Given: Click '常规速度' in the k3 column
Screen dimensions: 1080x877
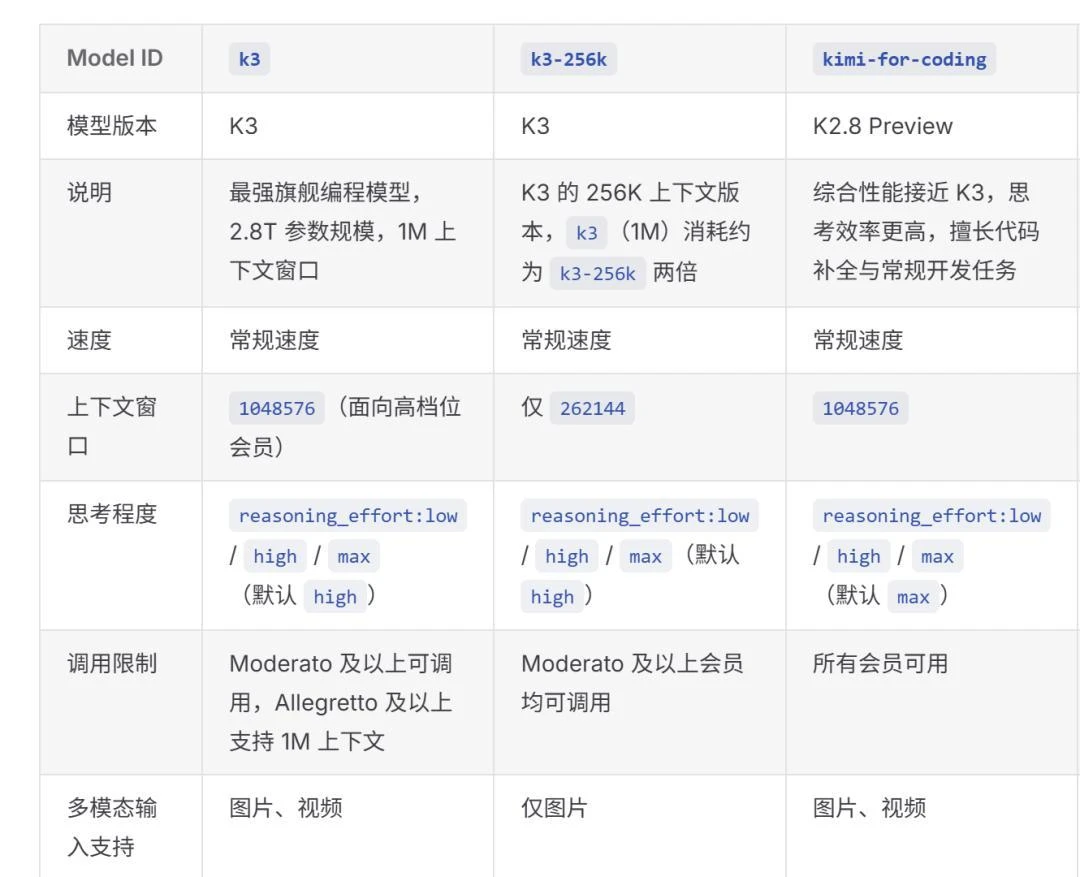Looking at the screenshot, I should pos(274,340).
